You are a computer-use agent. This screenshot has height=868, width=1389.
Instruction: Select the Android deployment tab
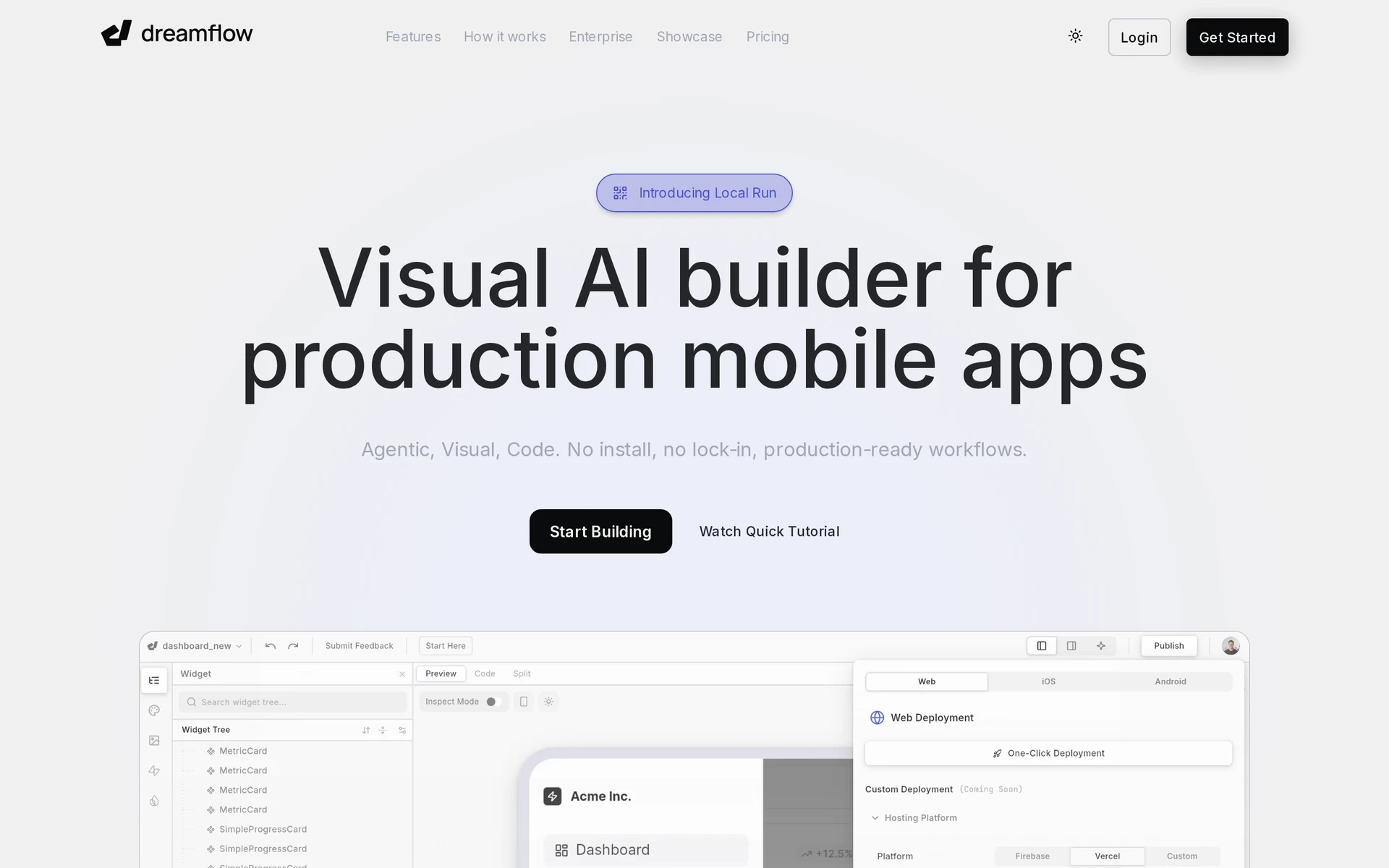[x=1171, y=681]
